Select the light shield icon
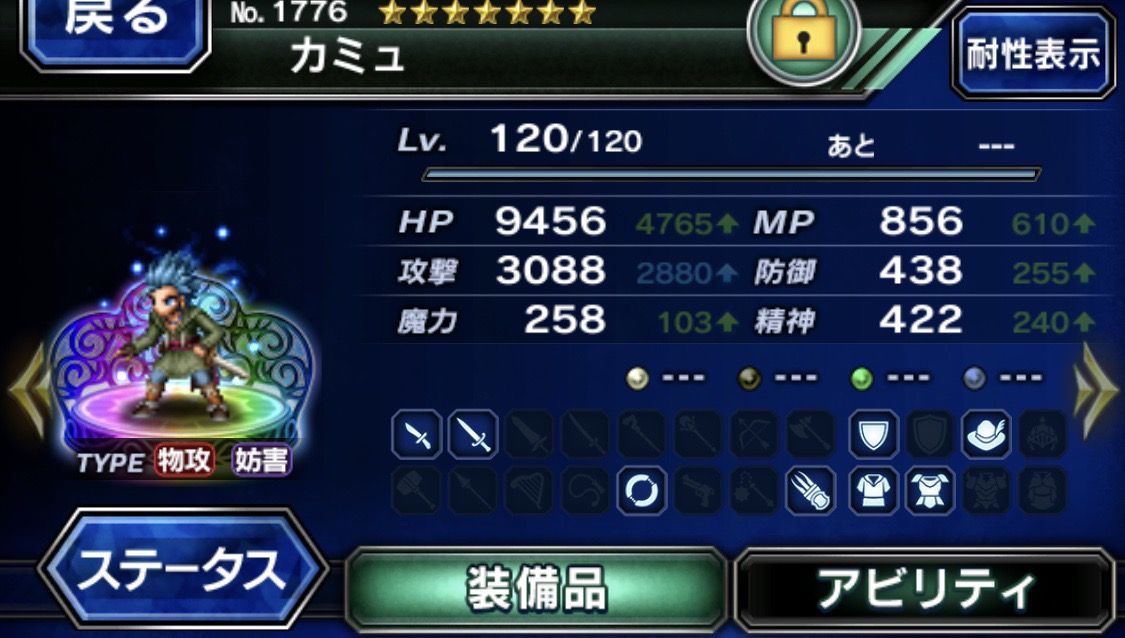Image resolution: width=1125 pixels, height=638 pixels. click(873, 434)
